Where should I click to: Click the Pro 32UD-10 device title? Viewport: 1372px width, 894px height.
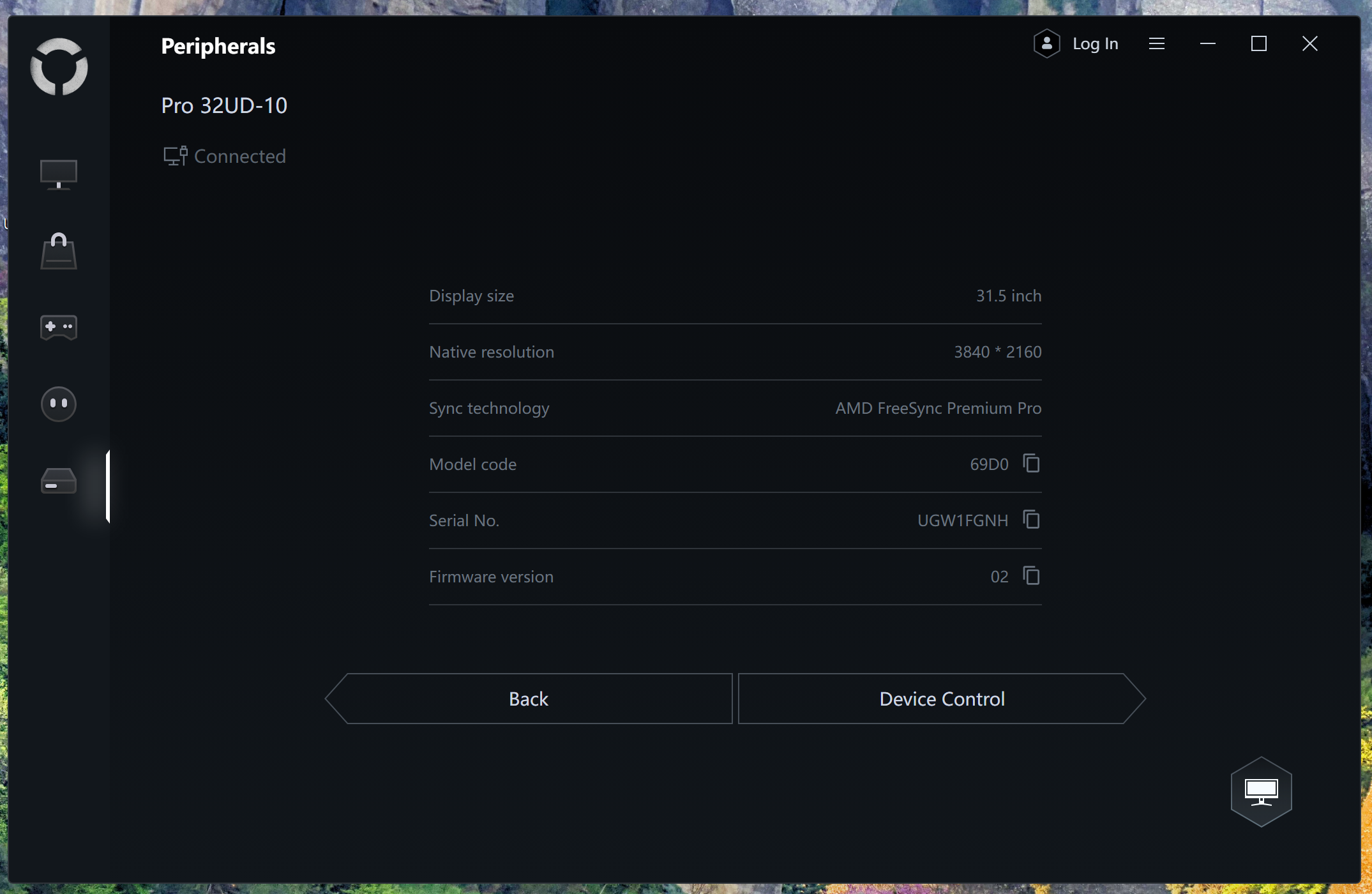pyautogui.click(x=224, y=105)
